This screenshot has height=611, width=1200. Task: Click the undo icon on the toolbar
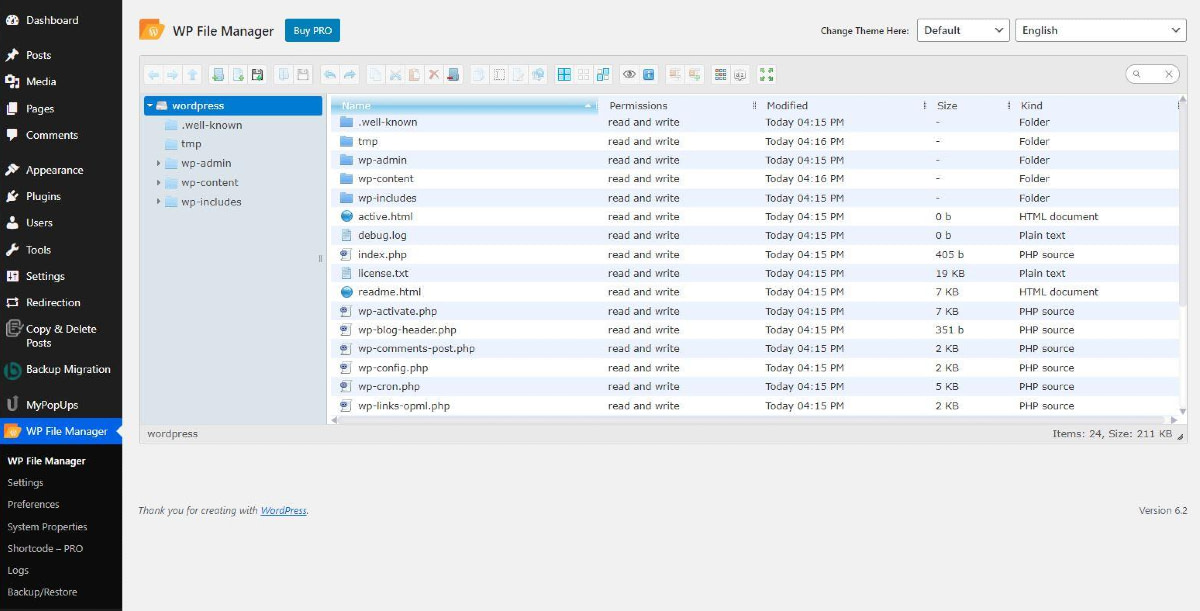pyautogui.click(x=330, y=73)
